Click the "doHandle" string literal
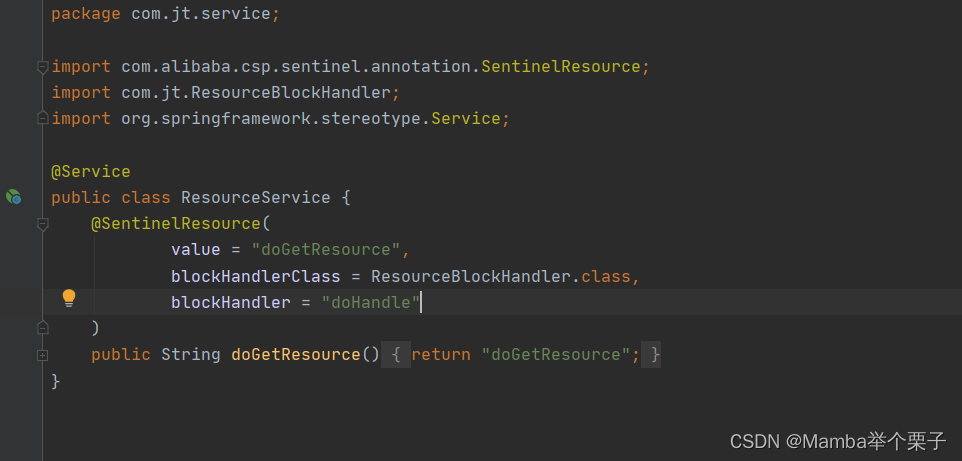This screenshot has width=962, height=461. 371,303
